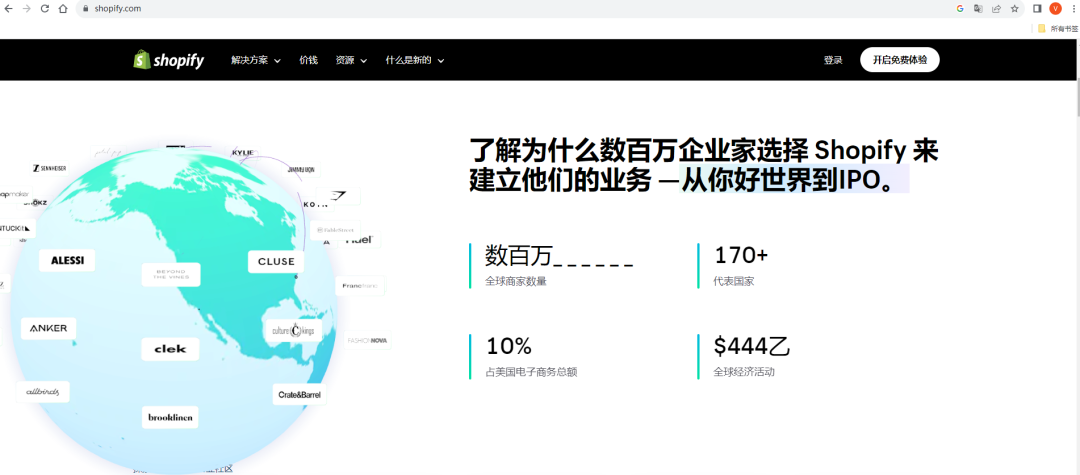Open the browser home page icon
1080x475 pixels.
(63, 9)
